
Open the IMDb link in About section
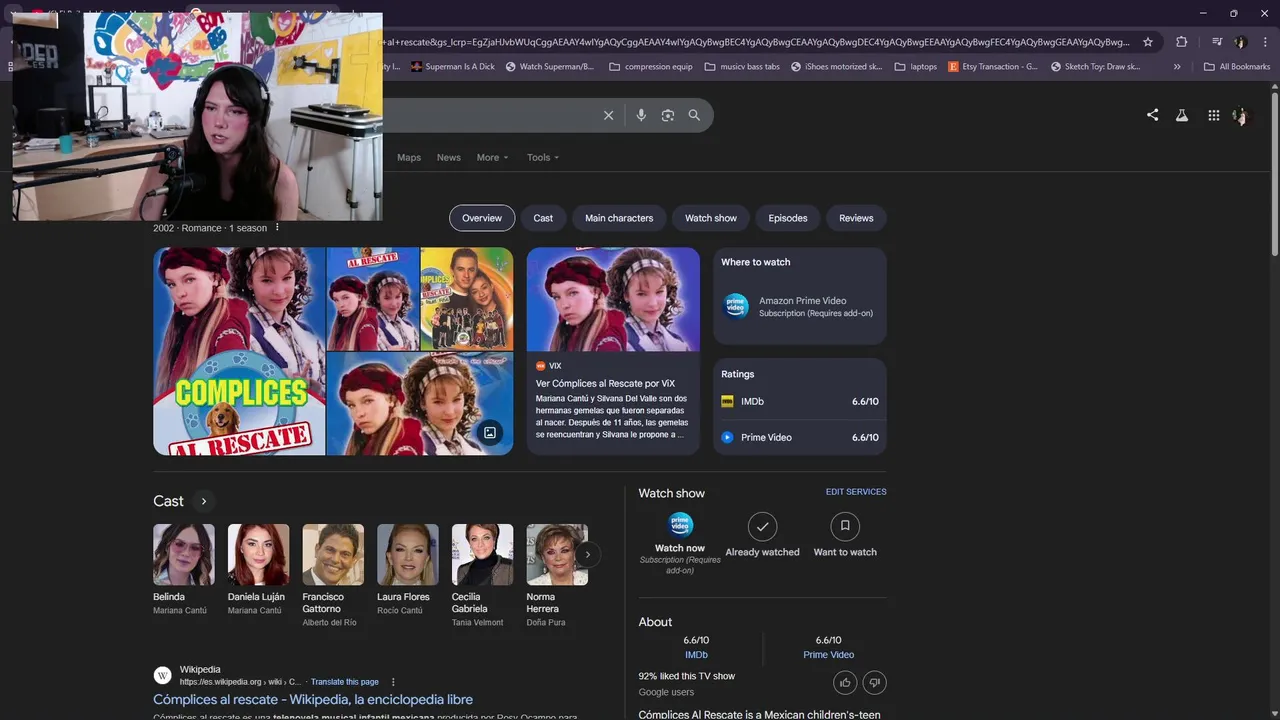pos(696,655)
